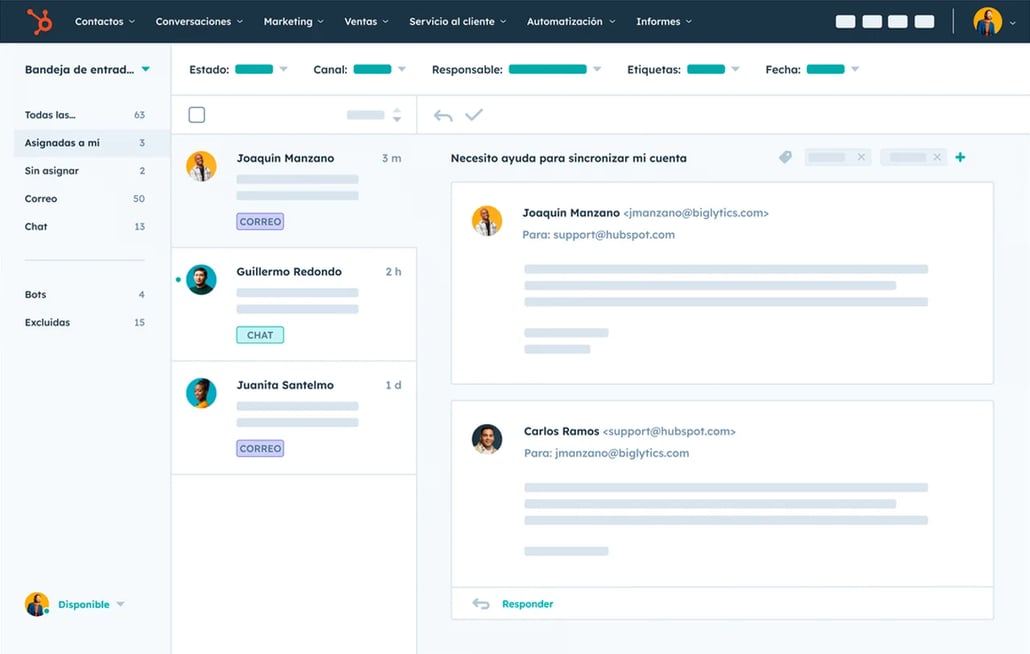Open the Ventas menu
This screenshot has height=654, width=1030.
pyautogui.click(x=367, y=22)
